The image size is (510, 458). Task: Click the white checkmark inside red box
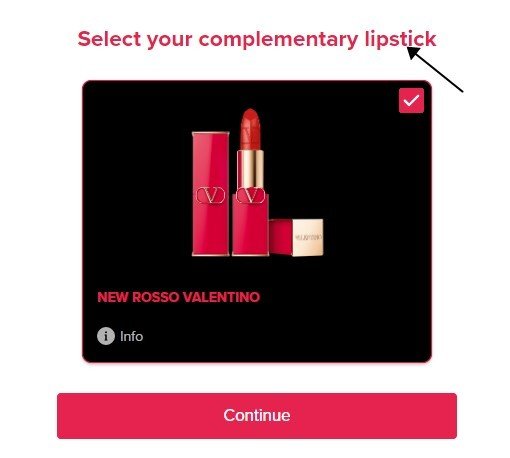point(411,100)
